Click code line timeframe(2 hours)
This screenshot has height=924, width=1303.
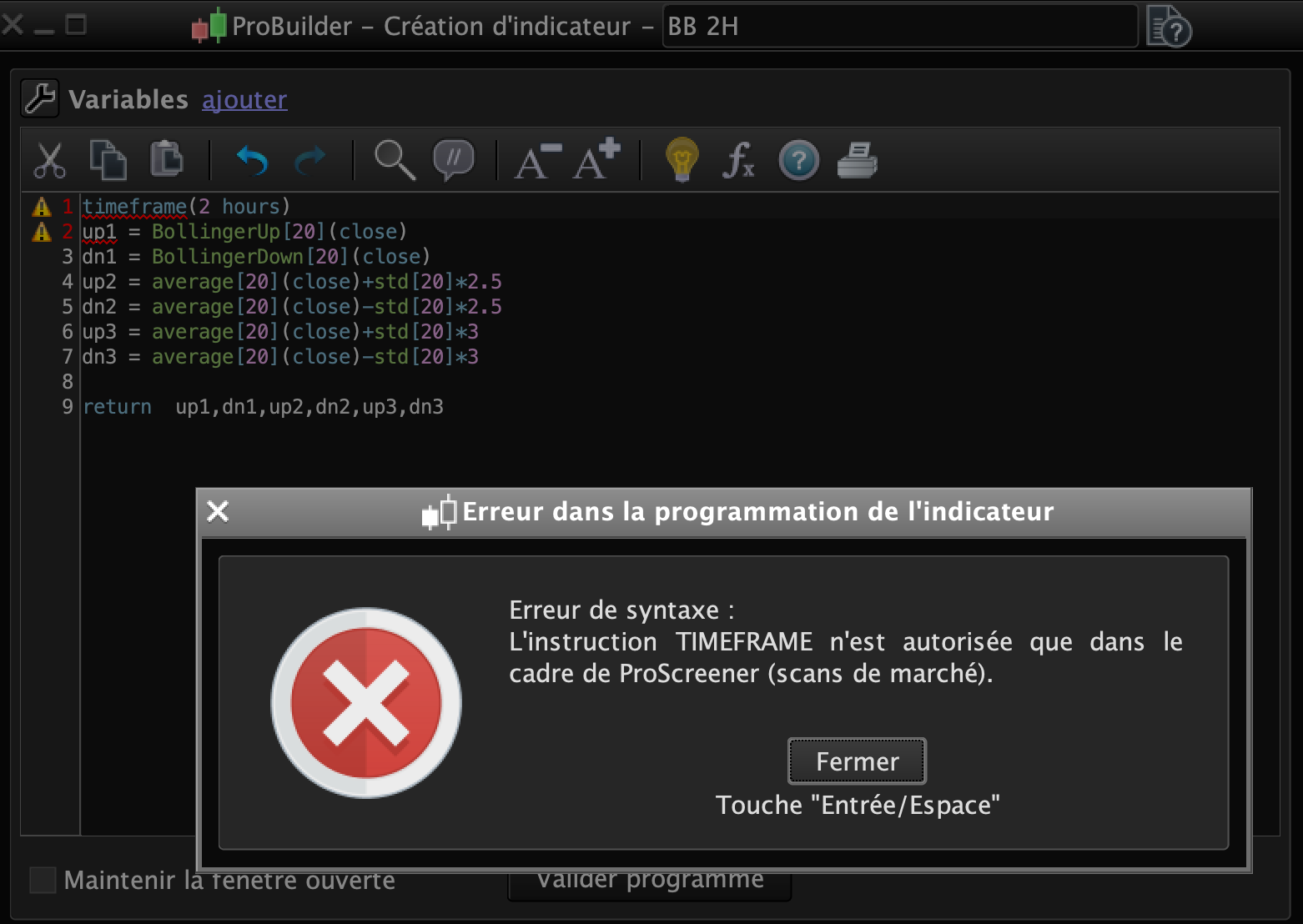(185, 207)
